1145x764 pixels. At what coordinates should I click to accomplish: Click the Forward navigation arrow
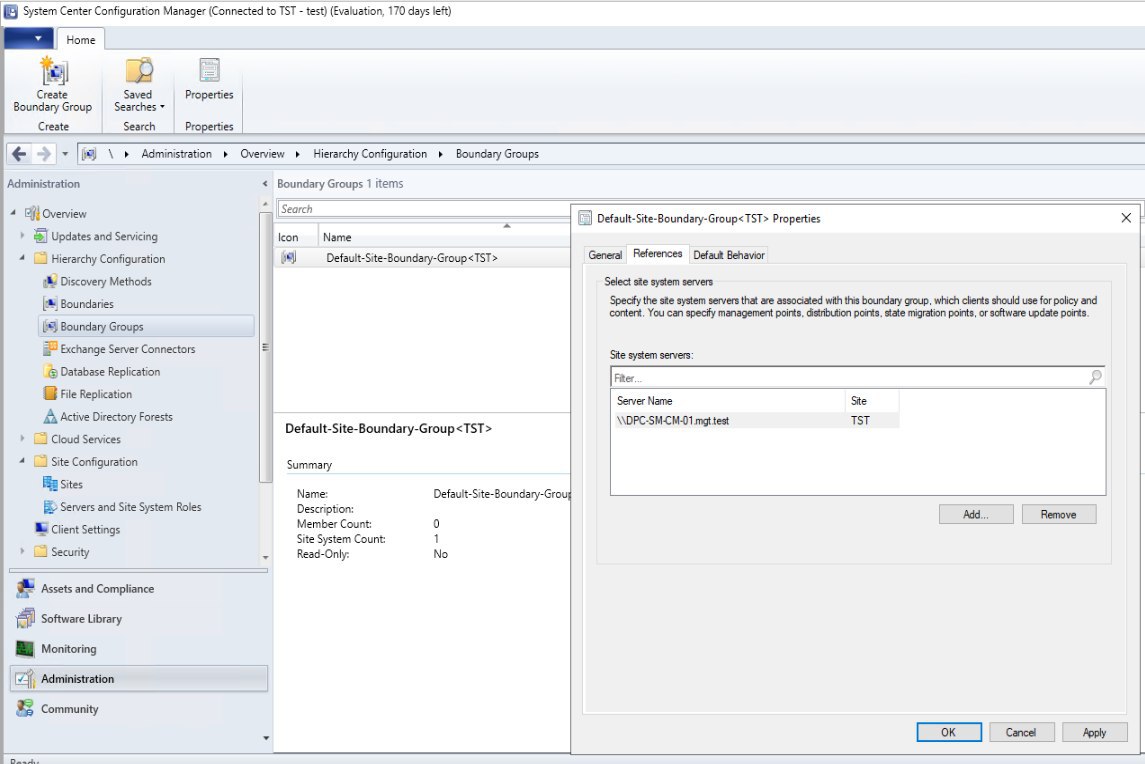click(x=44, y=153)
